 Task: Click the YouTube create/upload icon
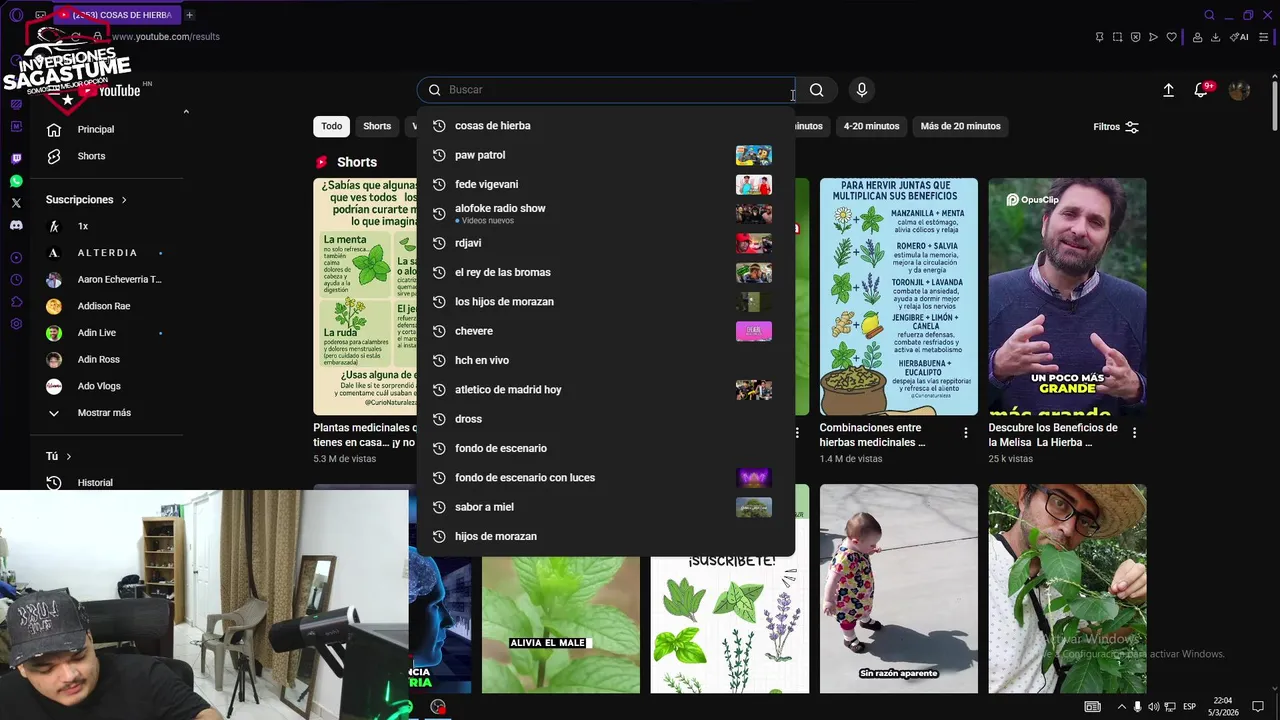[1168, 90]
